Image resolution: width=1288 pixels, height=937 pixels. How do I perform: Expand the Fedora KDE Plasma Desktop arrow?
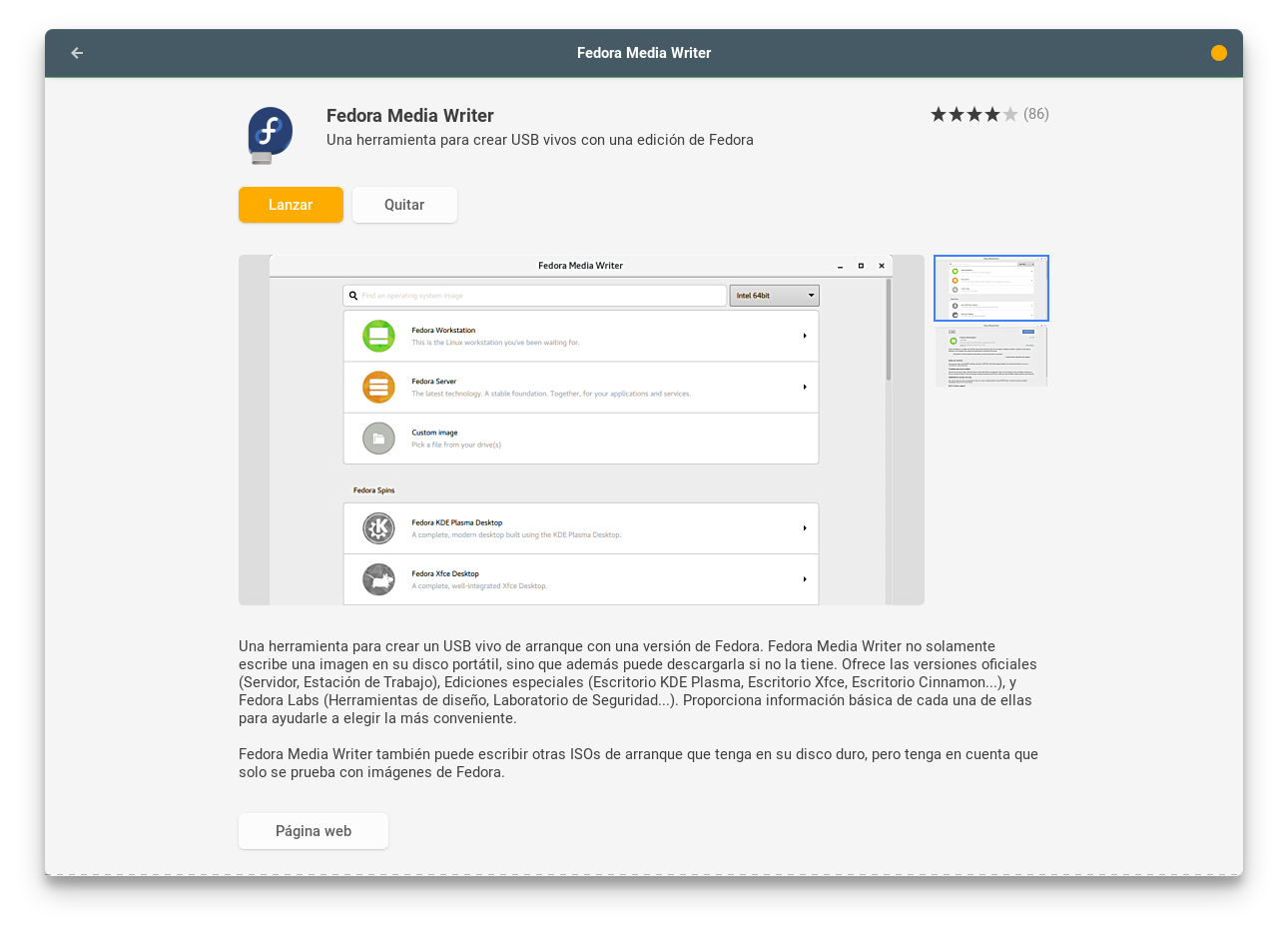805,528
